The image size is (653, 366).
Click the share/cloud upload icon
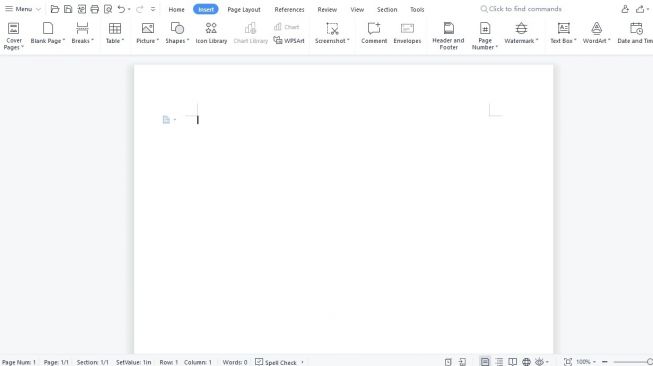640,9
